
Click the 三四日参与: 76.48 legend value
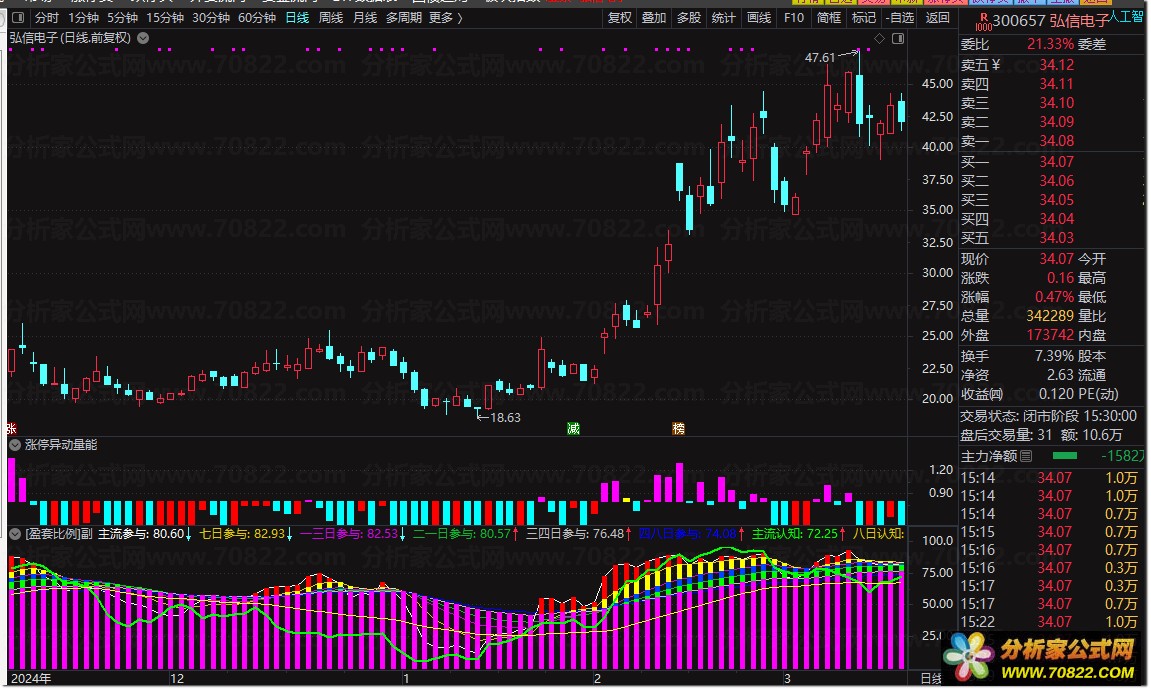[575, 534]
